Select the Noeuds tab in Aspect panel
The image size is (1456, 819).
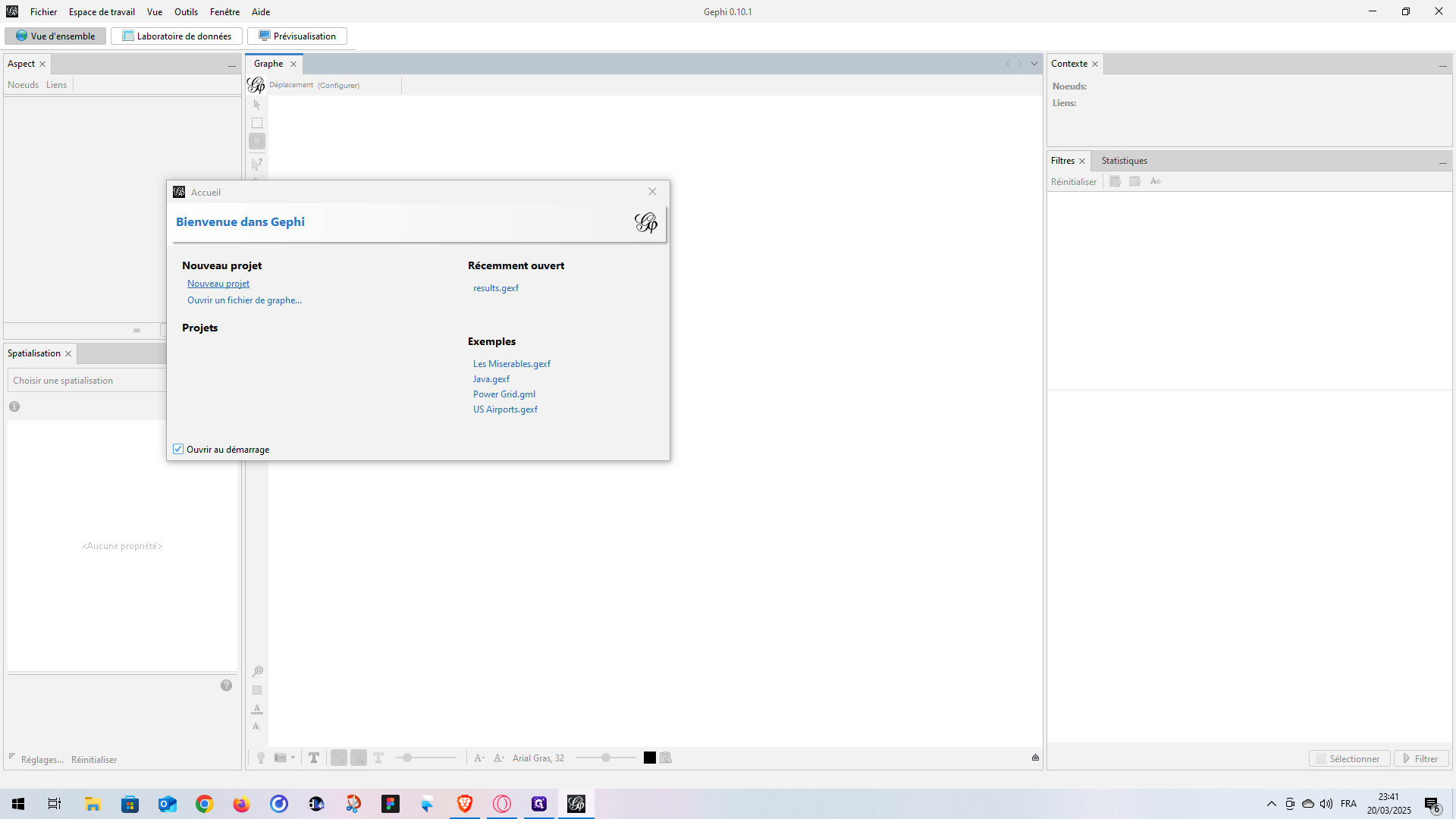[23, 85]
